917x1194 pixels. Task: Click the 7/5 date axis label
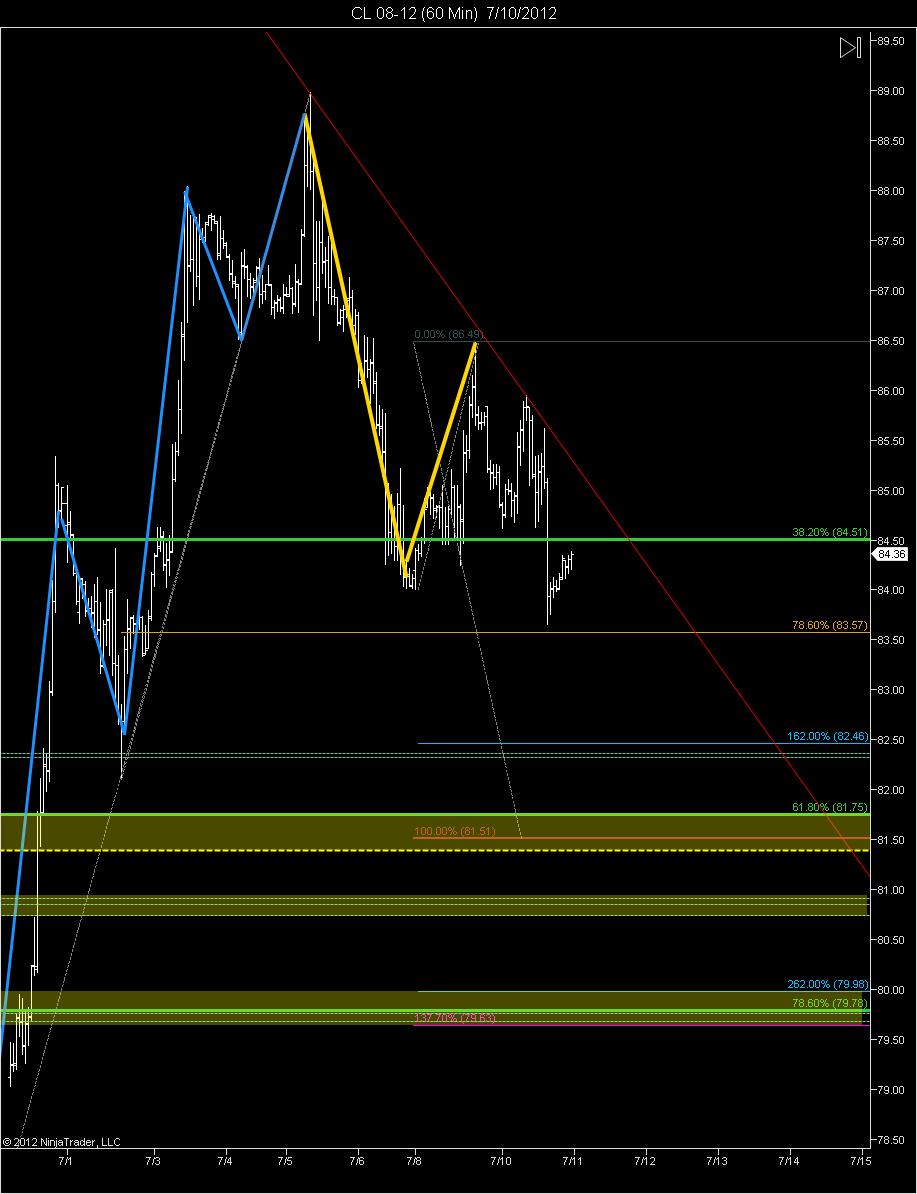pos(286,1160)
